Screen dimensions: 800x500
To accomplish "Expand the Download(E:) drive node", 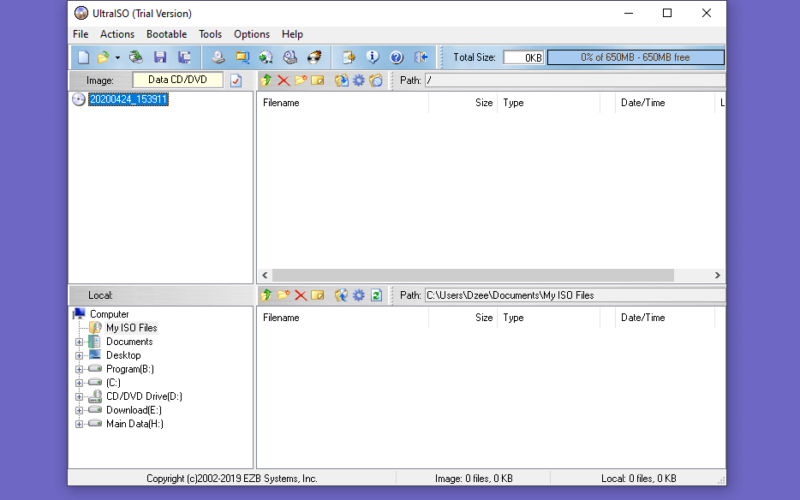I will [x=79, y=410].
